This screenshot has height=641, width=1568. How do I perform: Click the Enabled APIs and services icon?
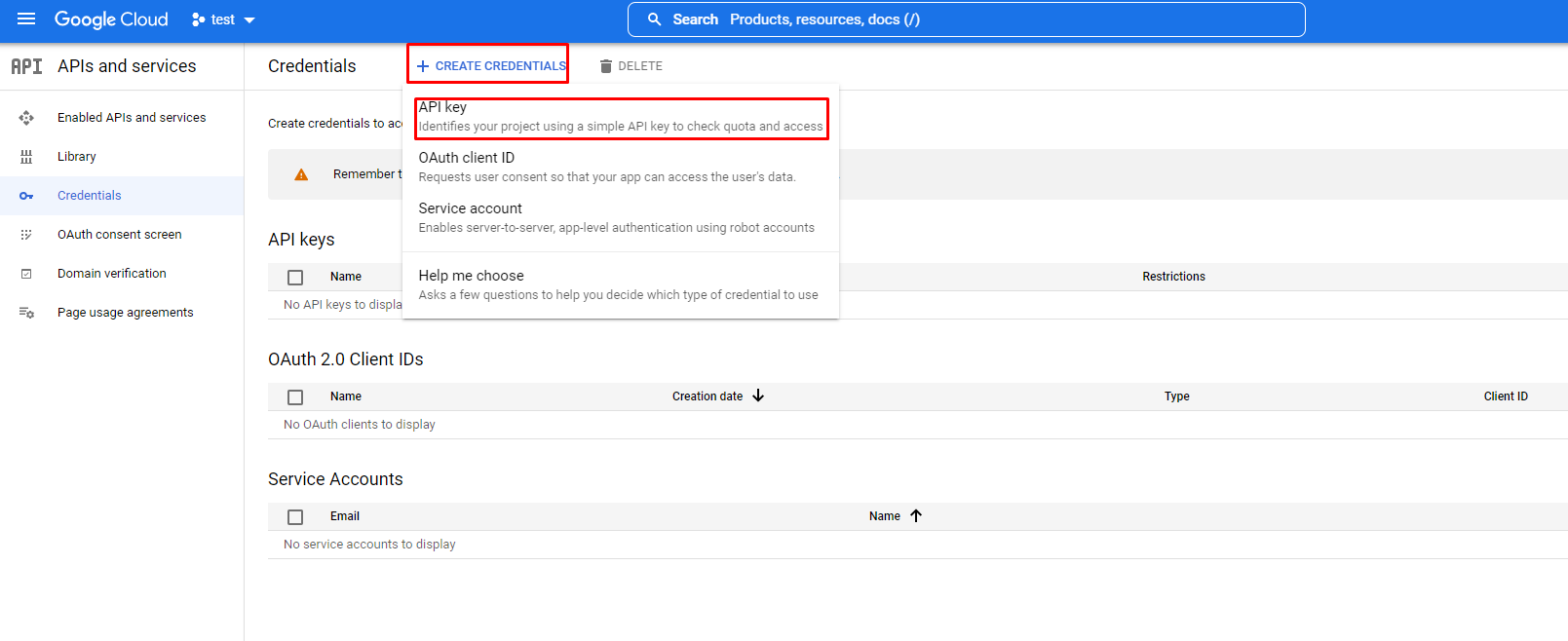(x=26, y=118)
